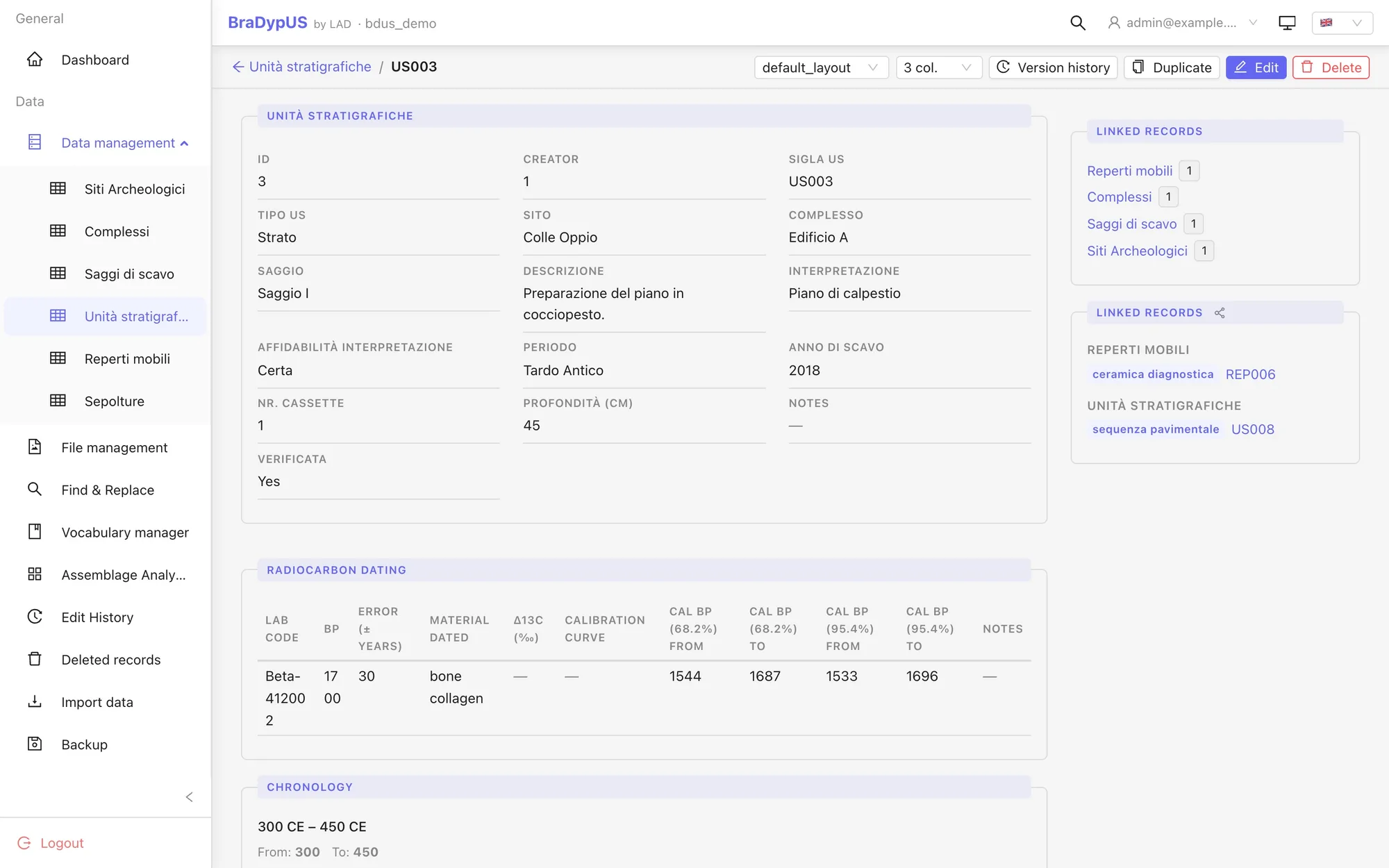Open linked Saggi di scavo records
Screen dimensions: 1389x868
[x=1131, y=224]
